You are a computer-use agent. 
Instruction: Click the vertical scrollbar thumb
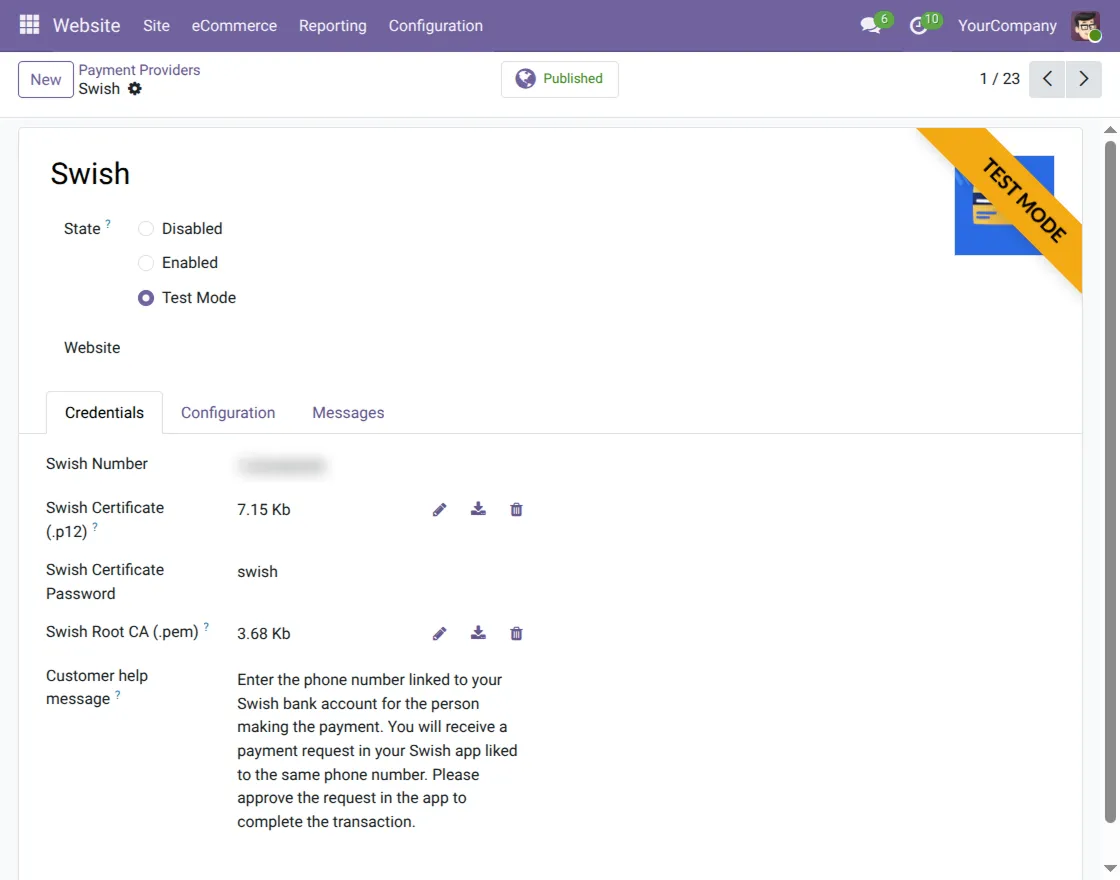1110,482
